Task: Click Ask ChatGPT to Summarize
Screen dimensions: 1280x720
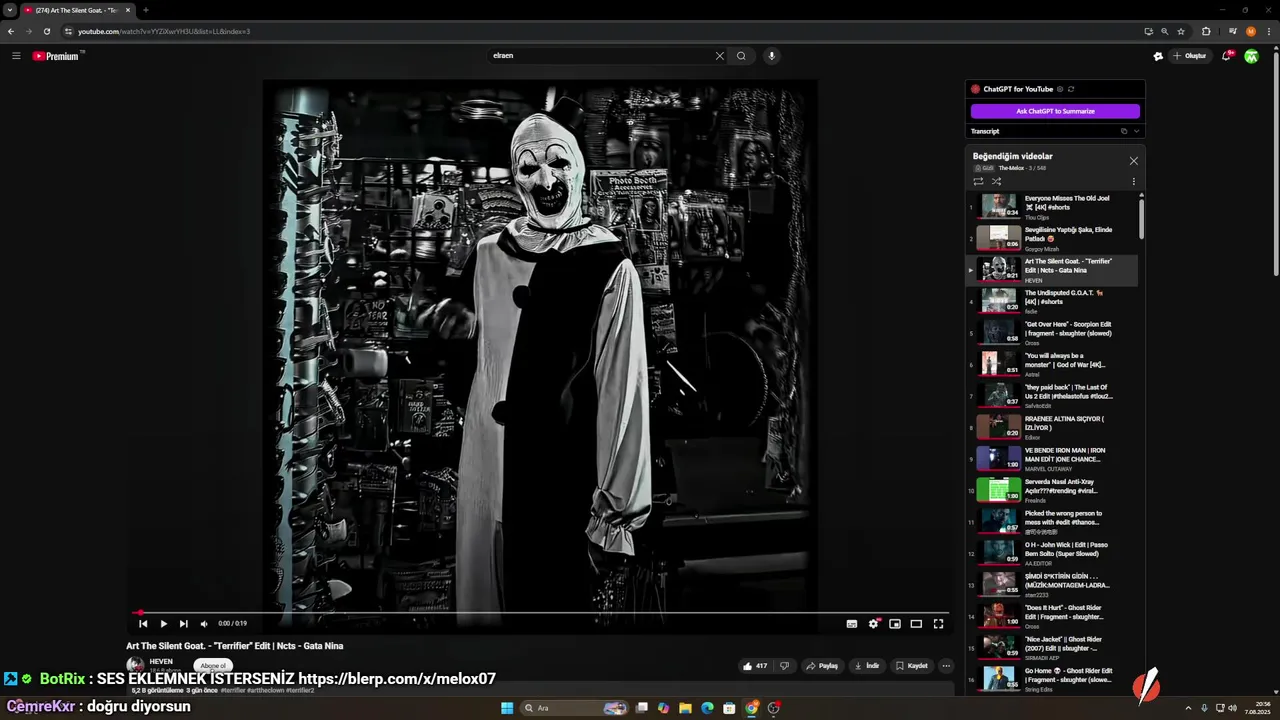Action: (x=1055, y=111)
